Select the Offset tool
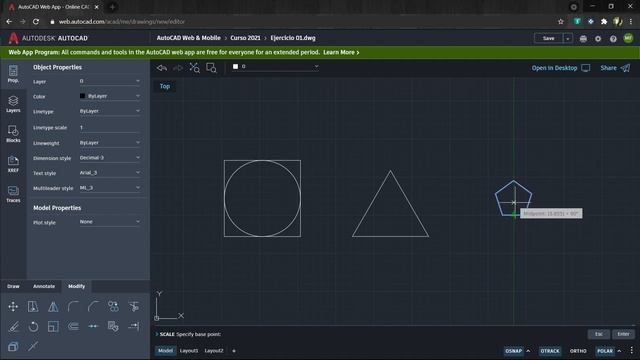 click(73, 327)
